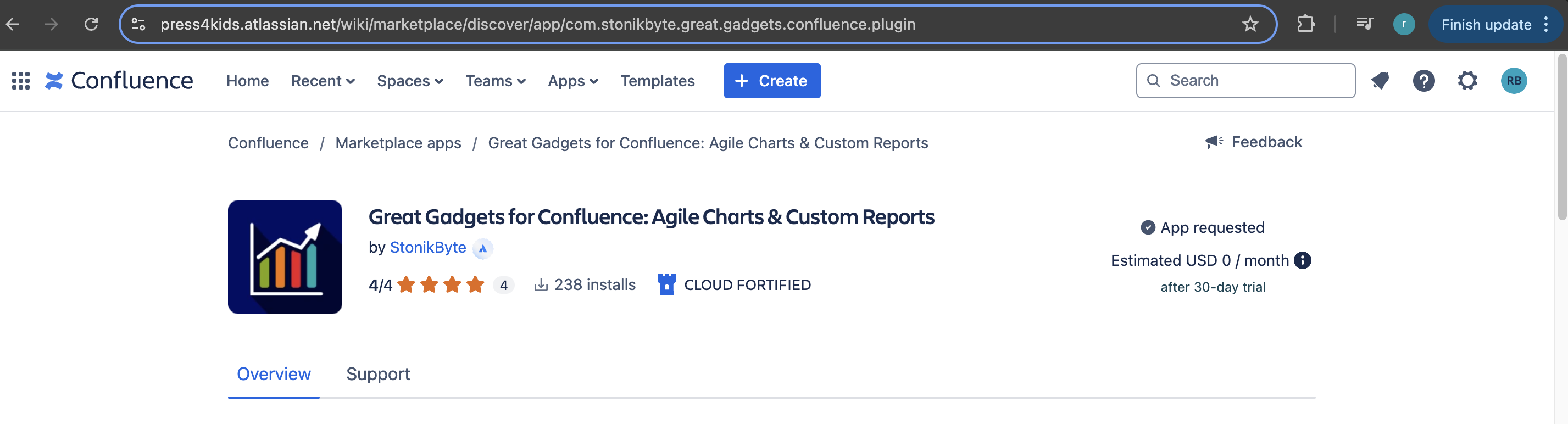Click the Great Gadgets breadcrumb title
1568x424 pixels.
[x=708, y=143]
